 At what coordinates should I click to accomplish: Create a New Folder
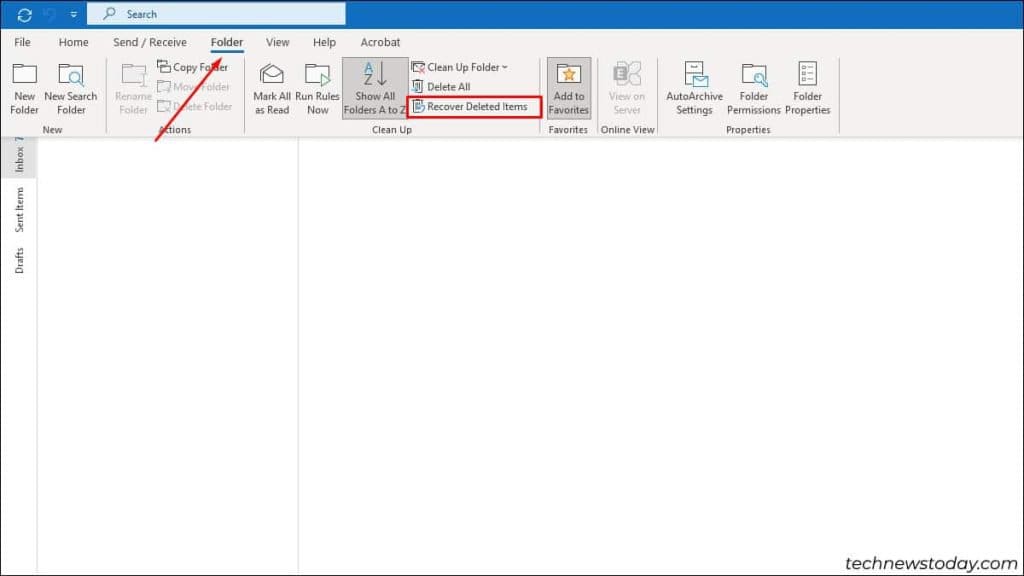pyautogui.click(x=23, y=88)
